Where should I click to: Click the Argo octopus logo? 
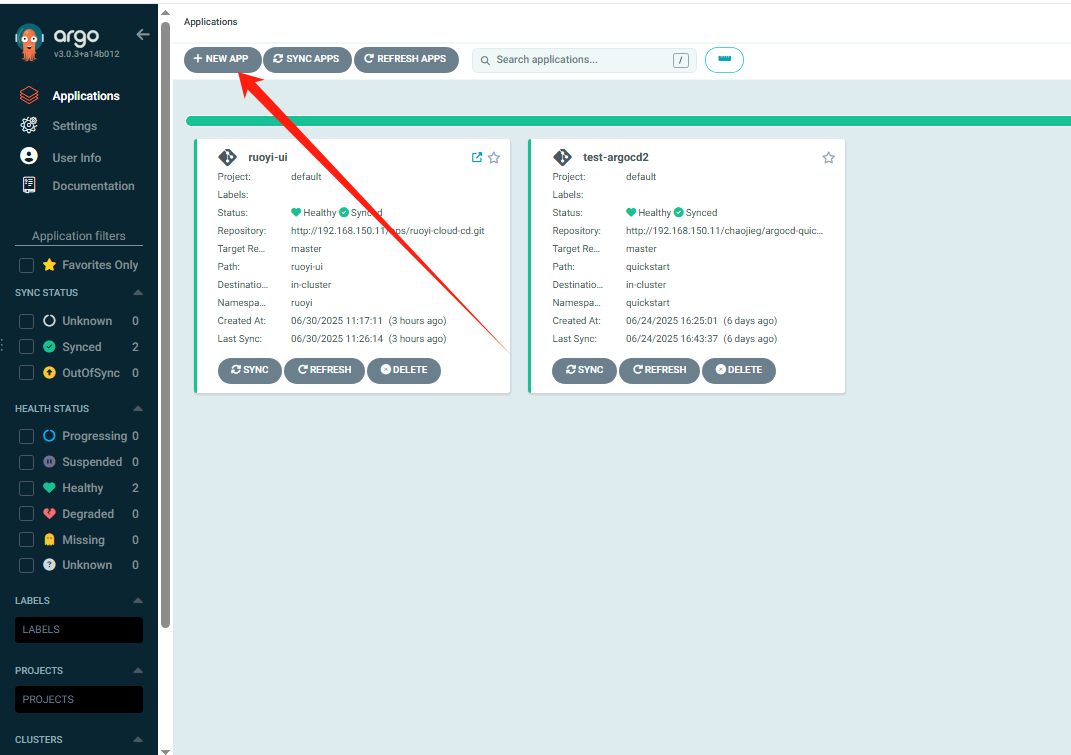[29, 42]
